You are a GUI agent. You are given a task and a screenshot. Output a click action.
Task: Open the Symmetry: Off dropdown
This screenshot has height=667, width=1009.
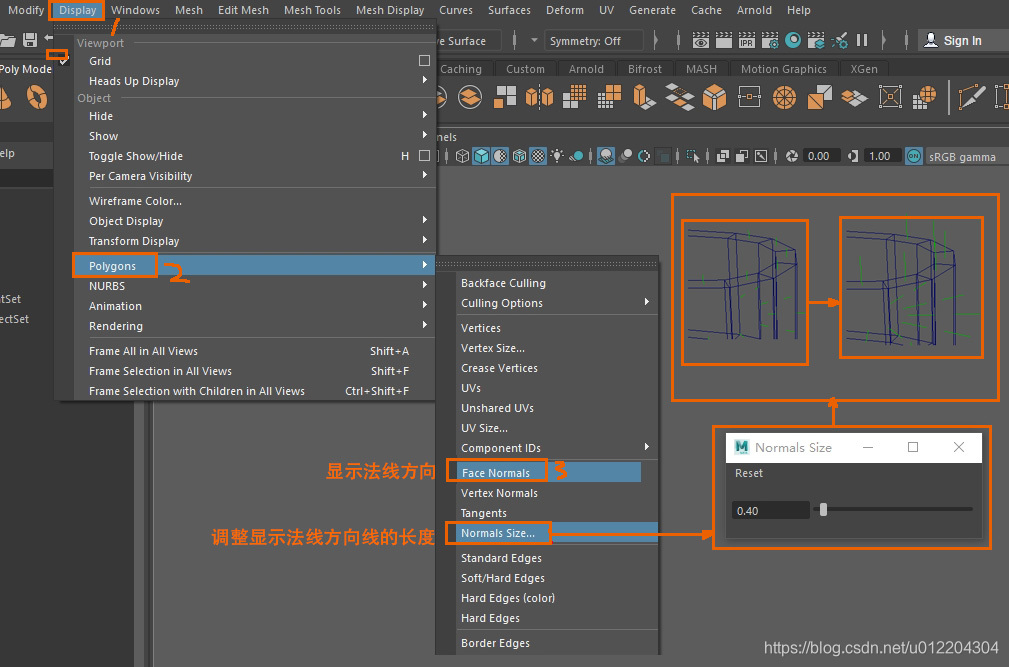pos(593,41)
